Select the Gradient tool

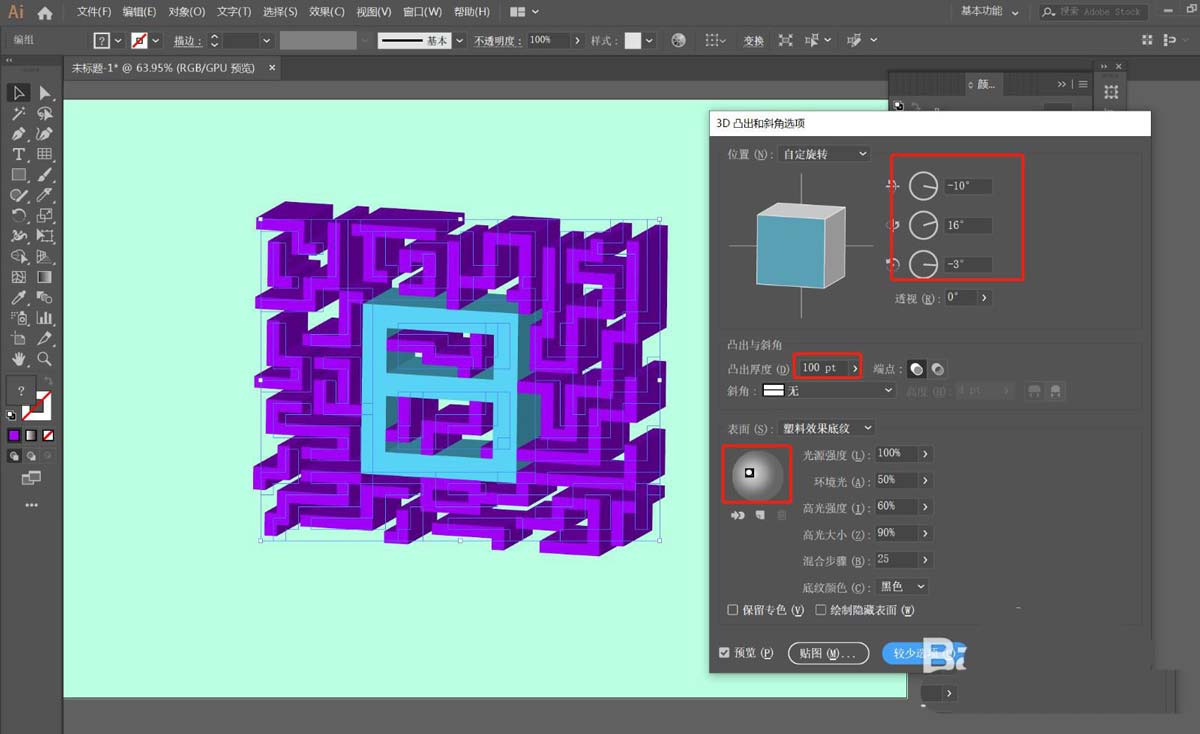(44, 277)
